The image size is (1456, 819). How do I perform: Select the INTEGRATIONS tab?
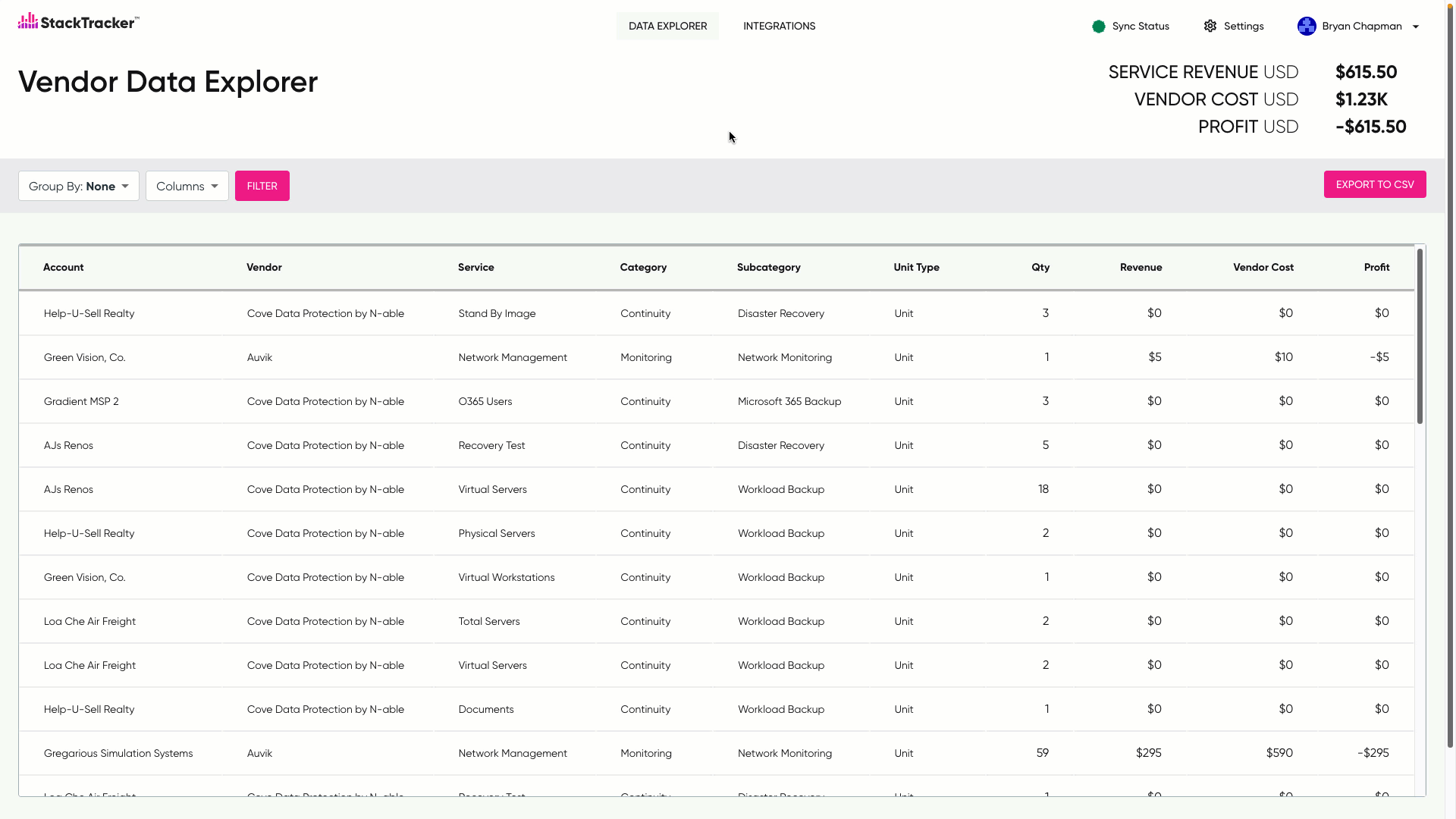coord(779,26)
